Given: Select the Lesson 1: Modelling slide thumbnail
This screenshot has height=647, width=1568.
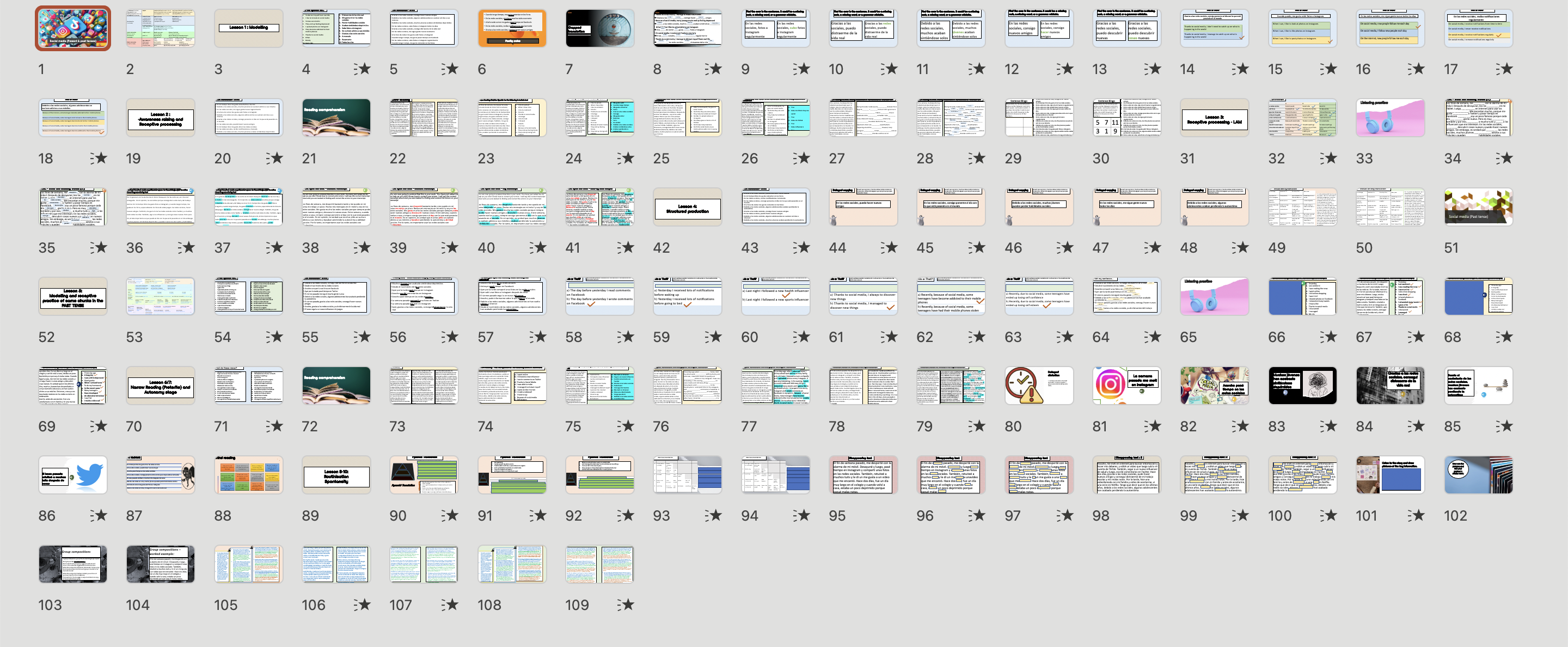Looking at the screenshot, I should pyautogui.click(x=248, y=29).
